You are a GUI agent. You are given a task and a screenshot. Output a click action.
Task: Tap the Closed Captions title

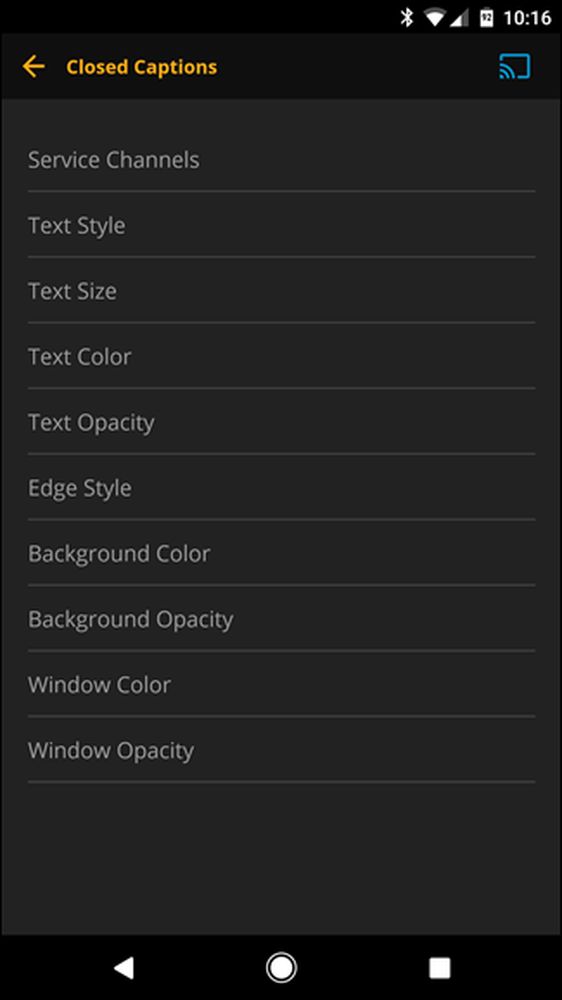pyautogui.click(x=142, y=67)
